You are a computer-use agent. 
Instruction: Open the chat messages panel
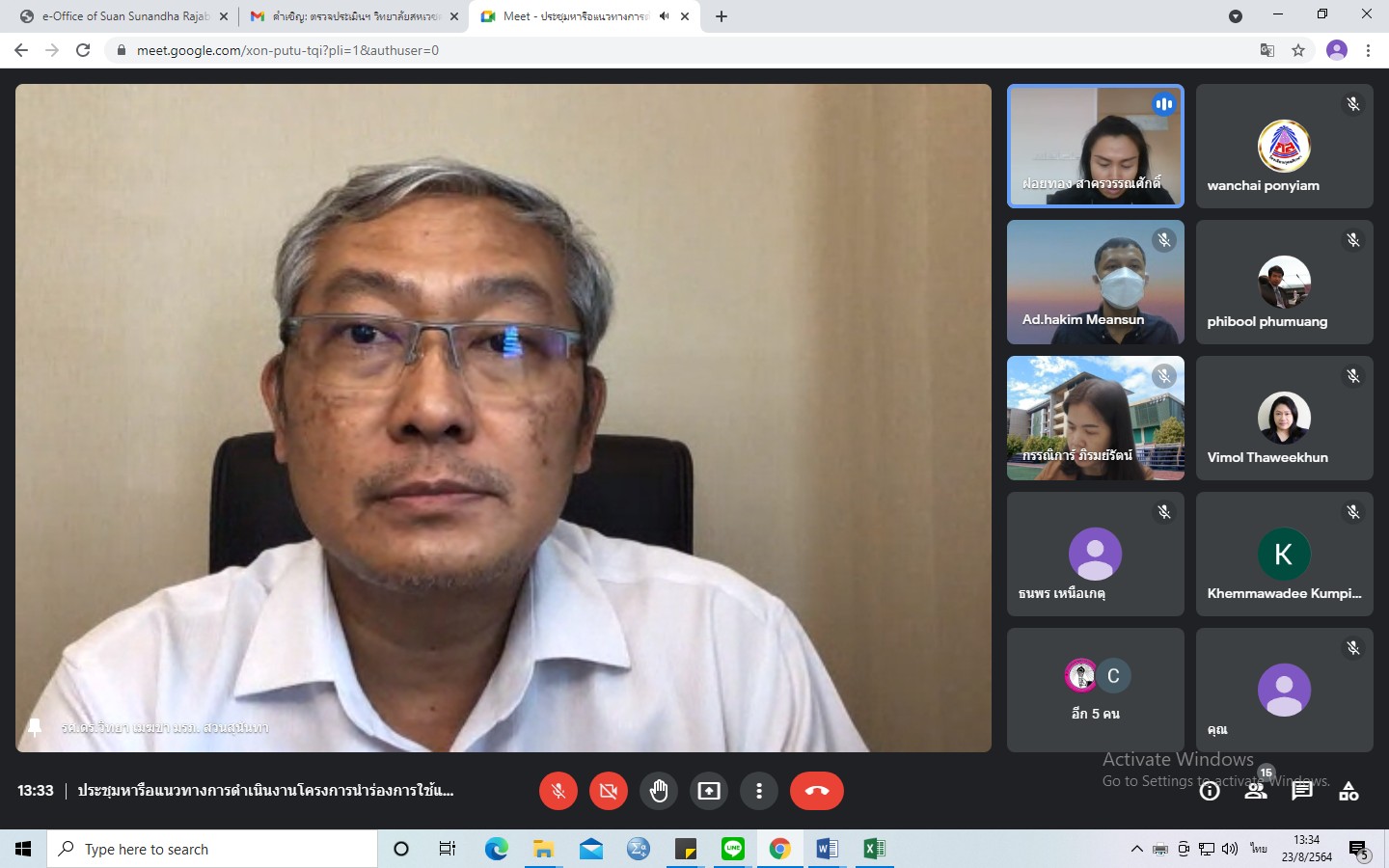[x=1302, y=791]
